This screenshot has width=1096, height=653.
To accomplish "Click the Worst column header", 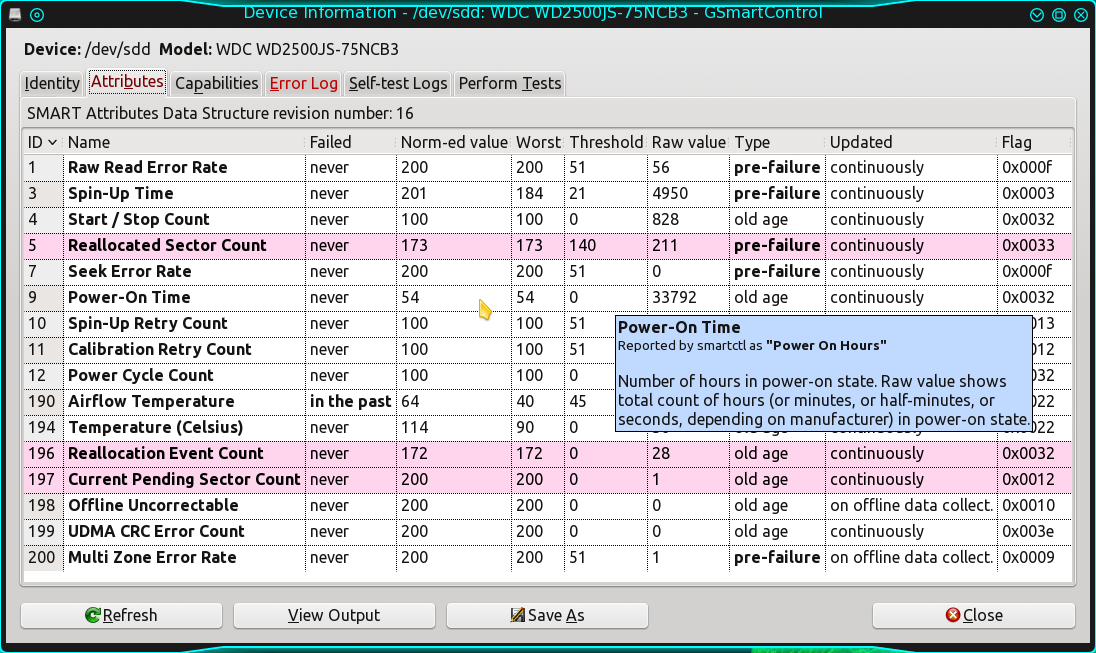I will [x=538, y=142].
